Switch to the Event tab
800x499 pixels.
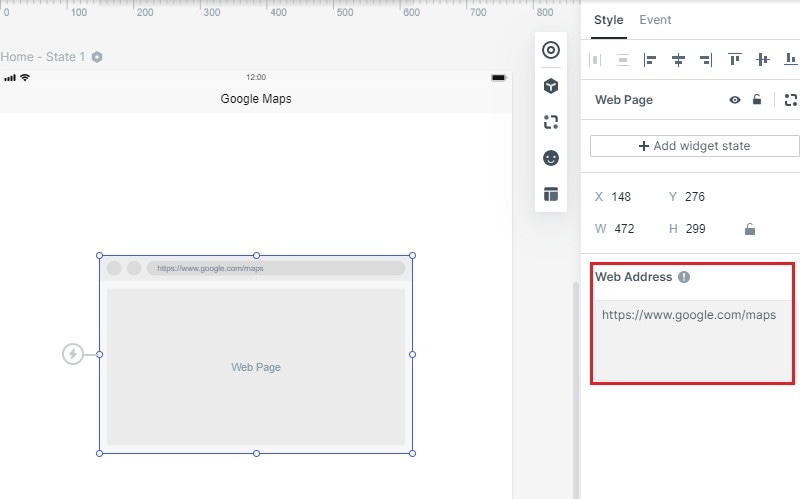click(x=655, y=20)
